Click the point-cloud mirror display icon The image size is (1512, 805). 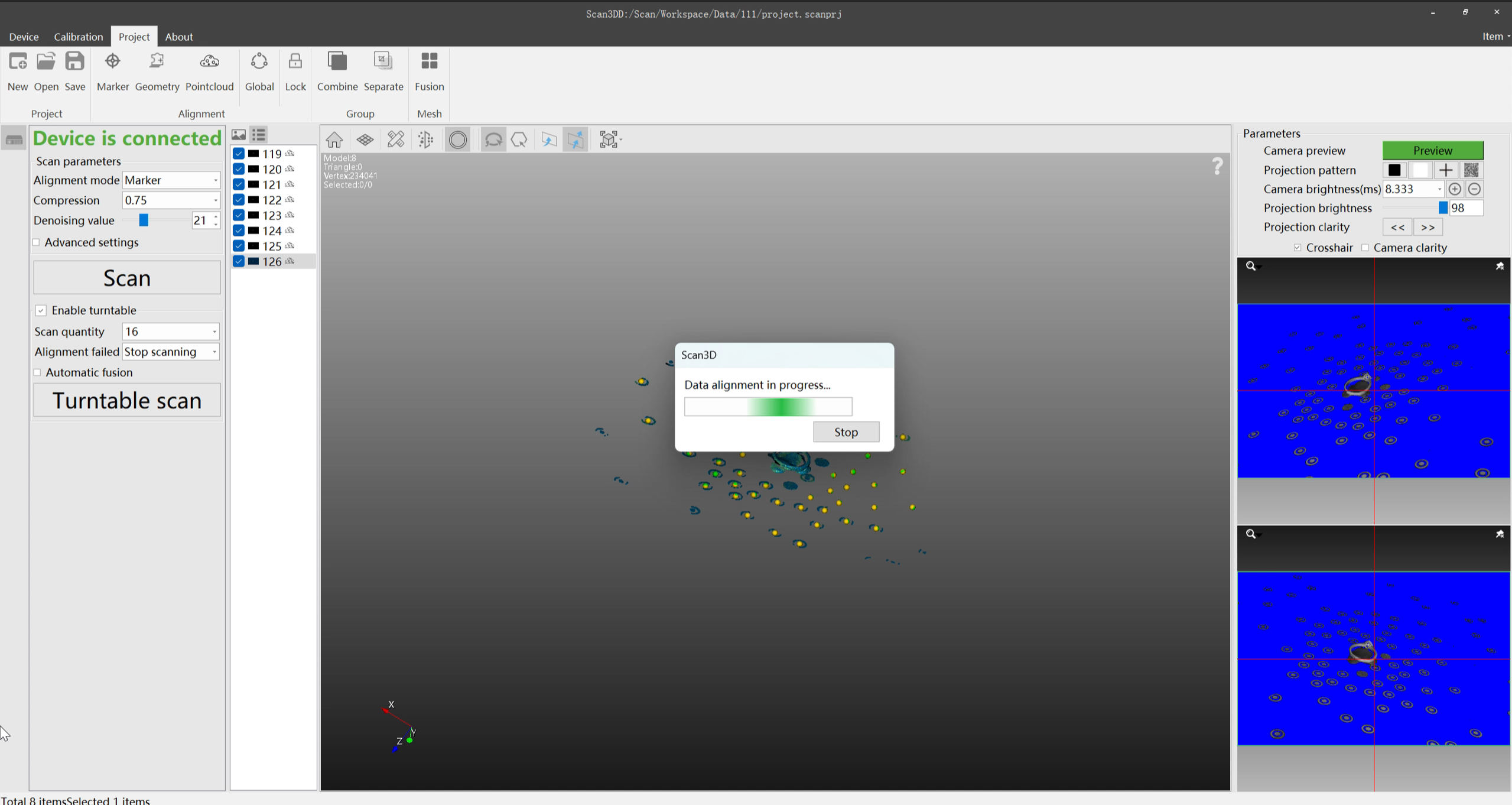tap(426, 140)
